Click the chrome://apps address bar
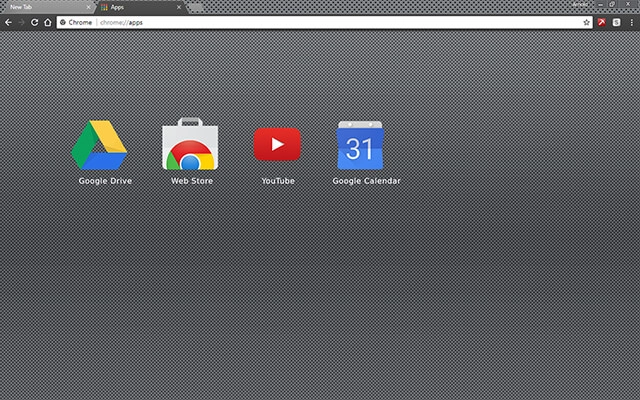Viewport: 640px width, 400px height. (x=324, y=22)
